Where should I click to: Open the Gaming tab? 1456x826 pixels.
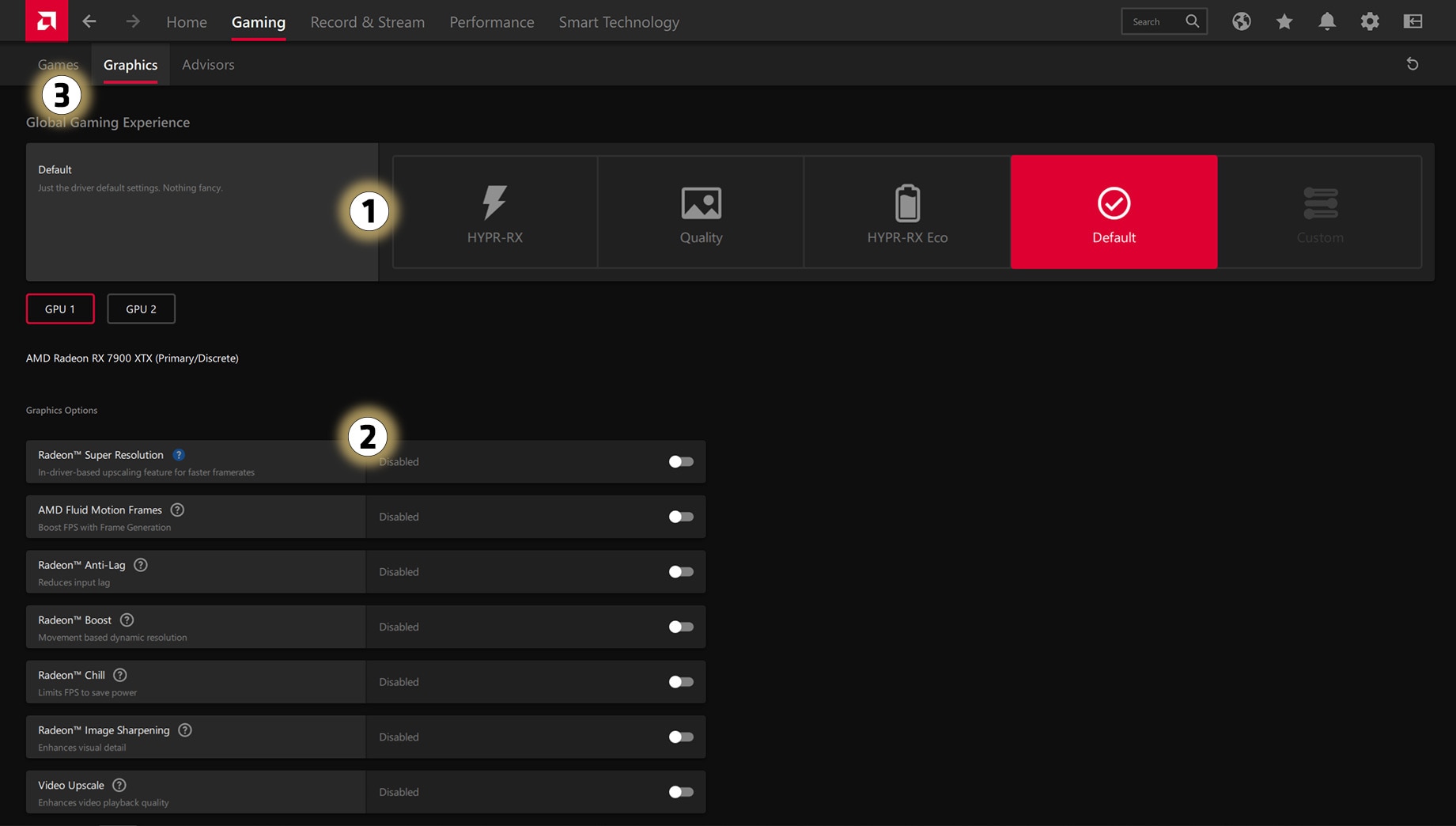259,22
